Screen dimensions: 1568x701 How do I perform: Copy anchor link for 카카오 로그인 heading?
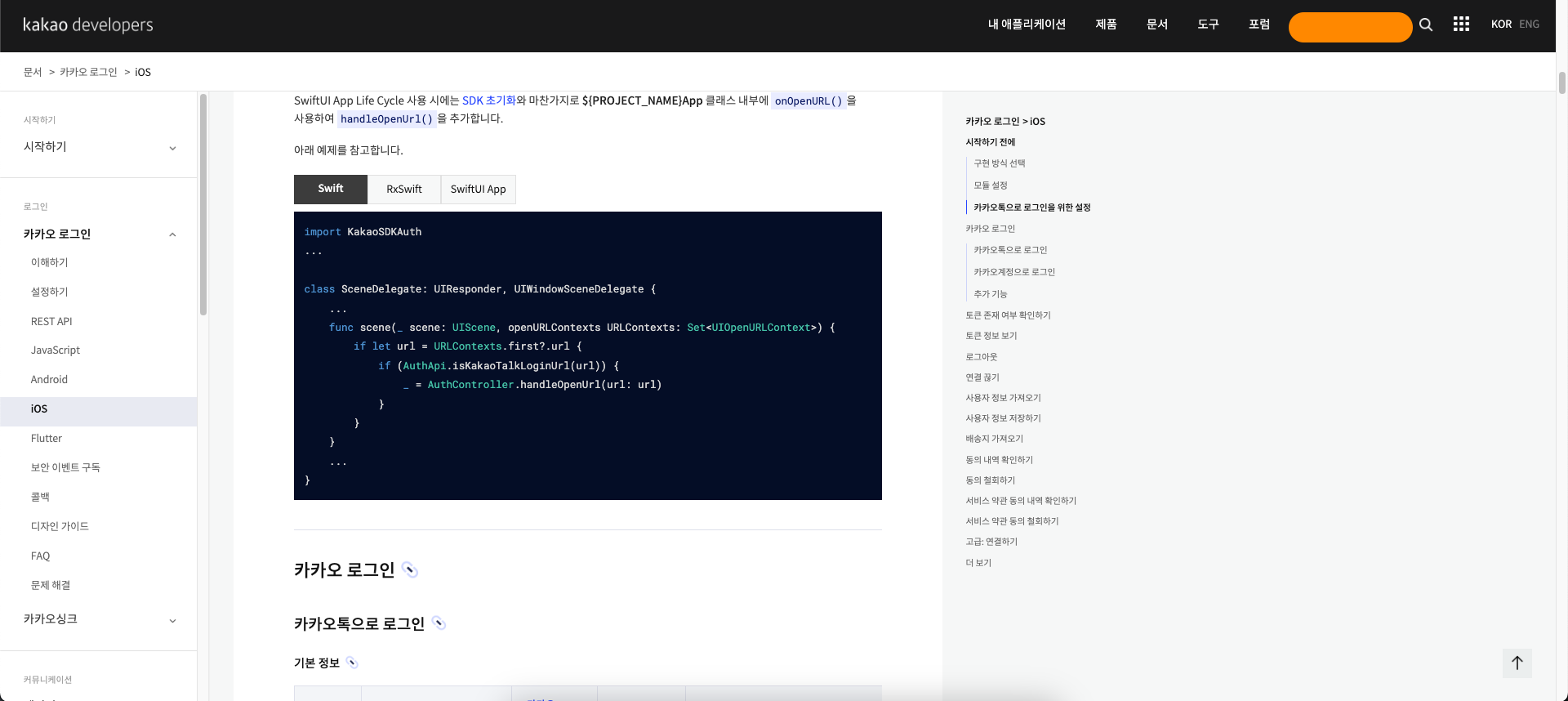pos(410,570)
